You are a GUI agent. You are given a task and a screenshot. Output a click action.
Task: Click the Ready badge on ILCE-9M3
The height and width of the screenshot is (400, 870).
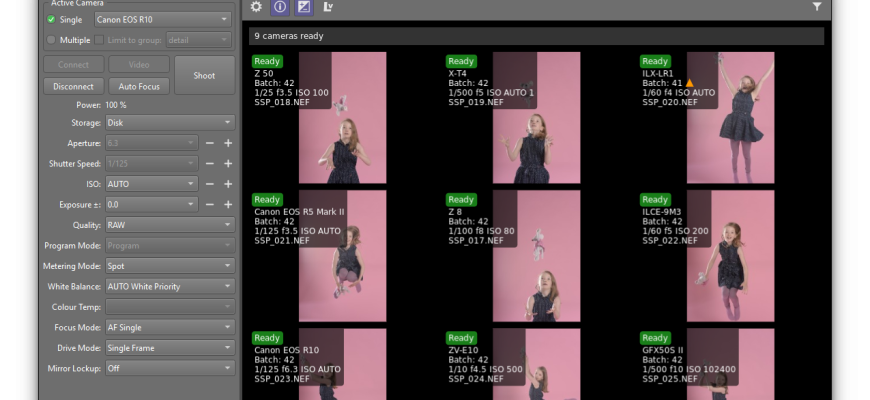pos(655,199)
